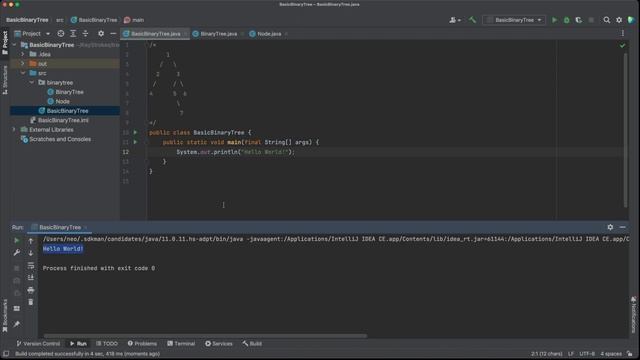Open Problems tool window
The height and width of the screenshot is (360, 640).
(x=142, y=344)
